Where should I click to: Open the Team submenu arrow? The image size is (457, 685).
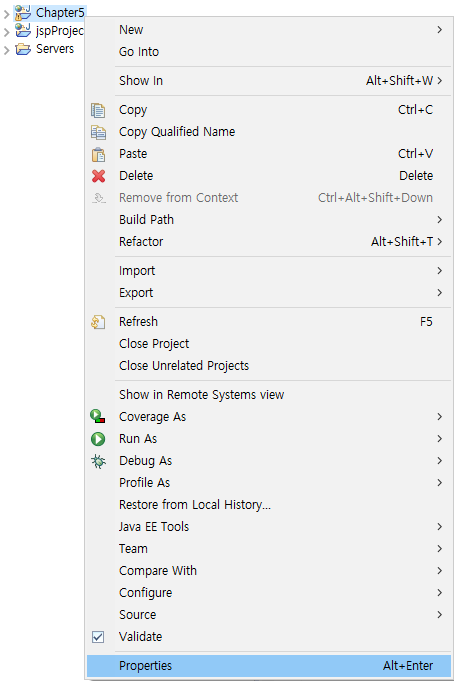pos(440,549)
